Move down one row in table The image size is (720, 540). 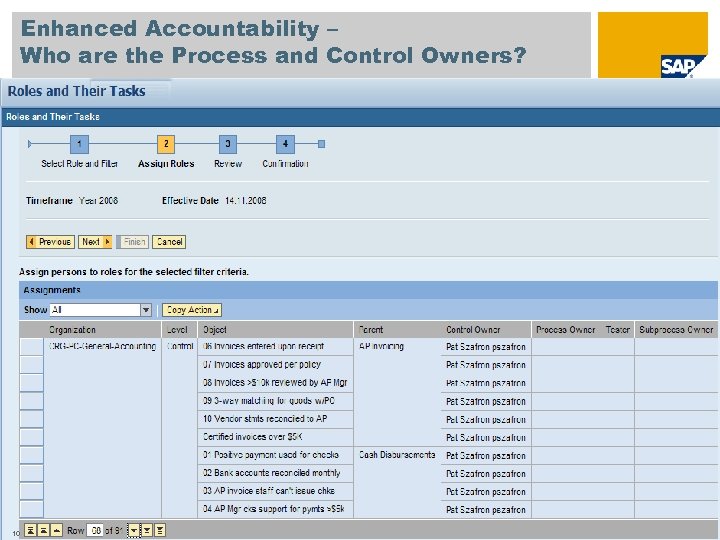(134, 531)
